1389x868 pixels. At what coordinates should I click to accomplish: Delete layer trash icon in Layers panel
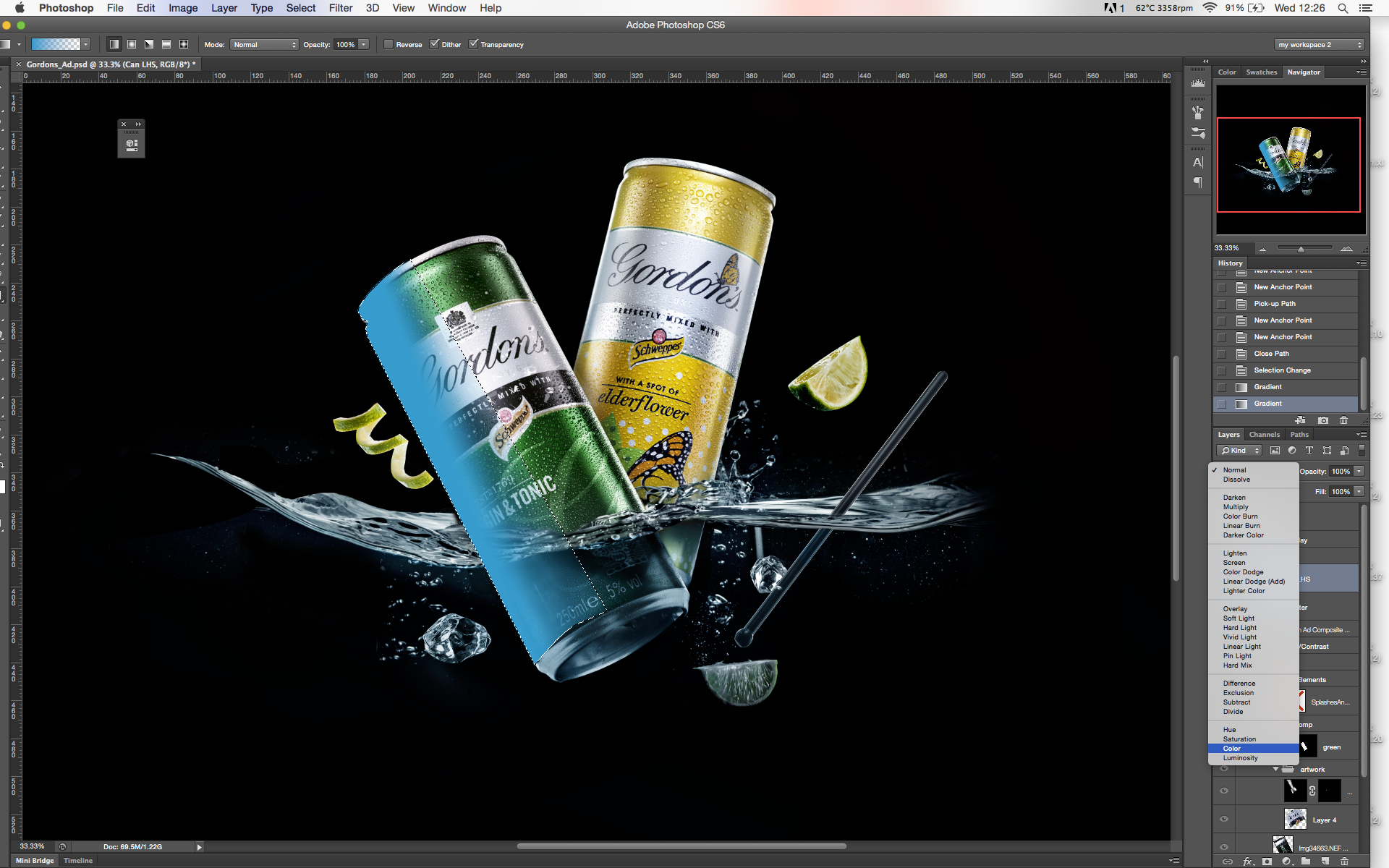point(1345,861)
